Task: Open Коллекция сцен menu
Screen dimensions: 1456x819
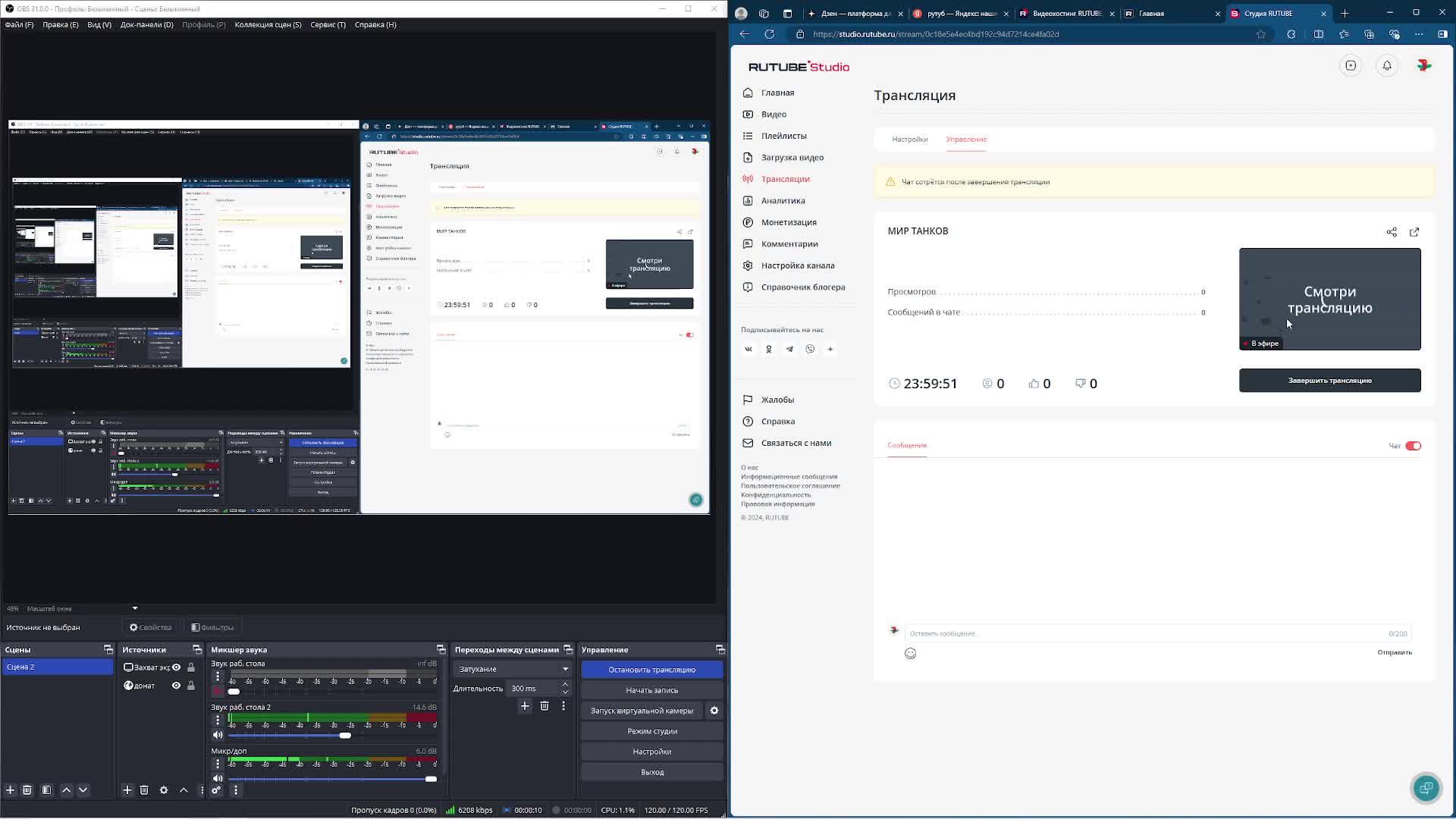Action: click(x=268, y=24)
